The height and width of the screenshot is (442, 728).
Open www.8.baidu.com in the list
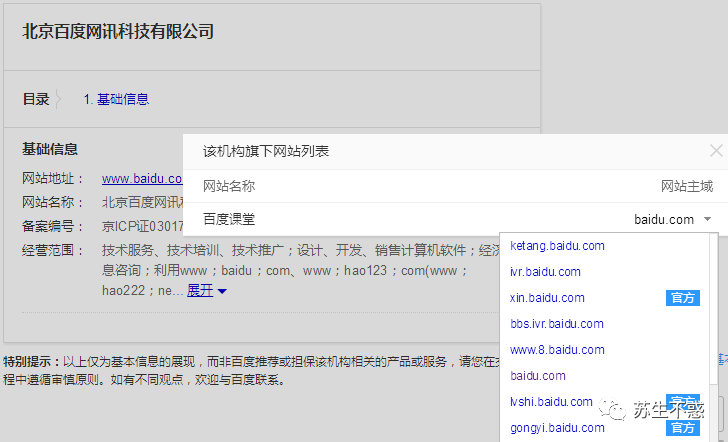(x=557, y=350)
